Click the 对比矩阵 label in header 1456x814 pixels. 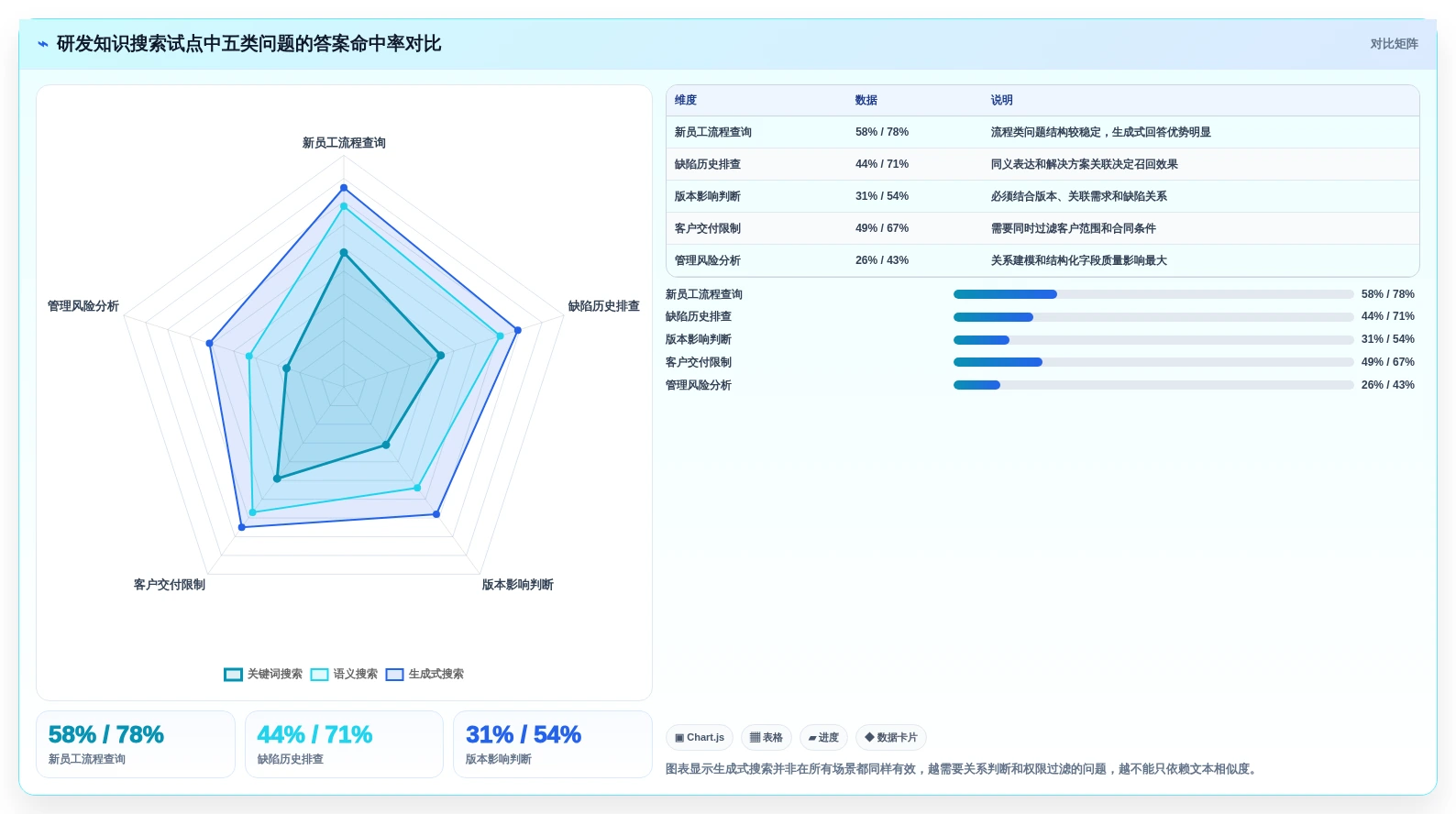point(1394,44)
